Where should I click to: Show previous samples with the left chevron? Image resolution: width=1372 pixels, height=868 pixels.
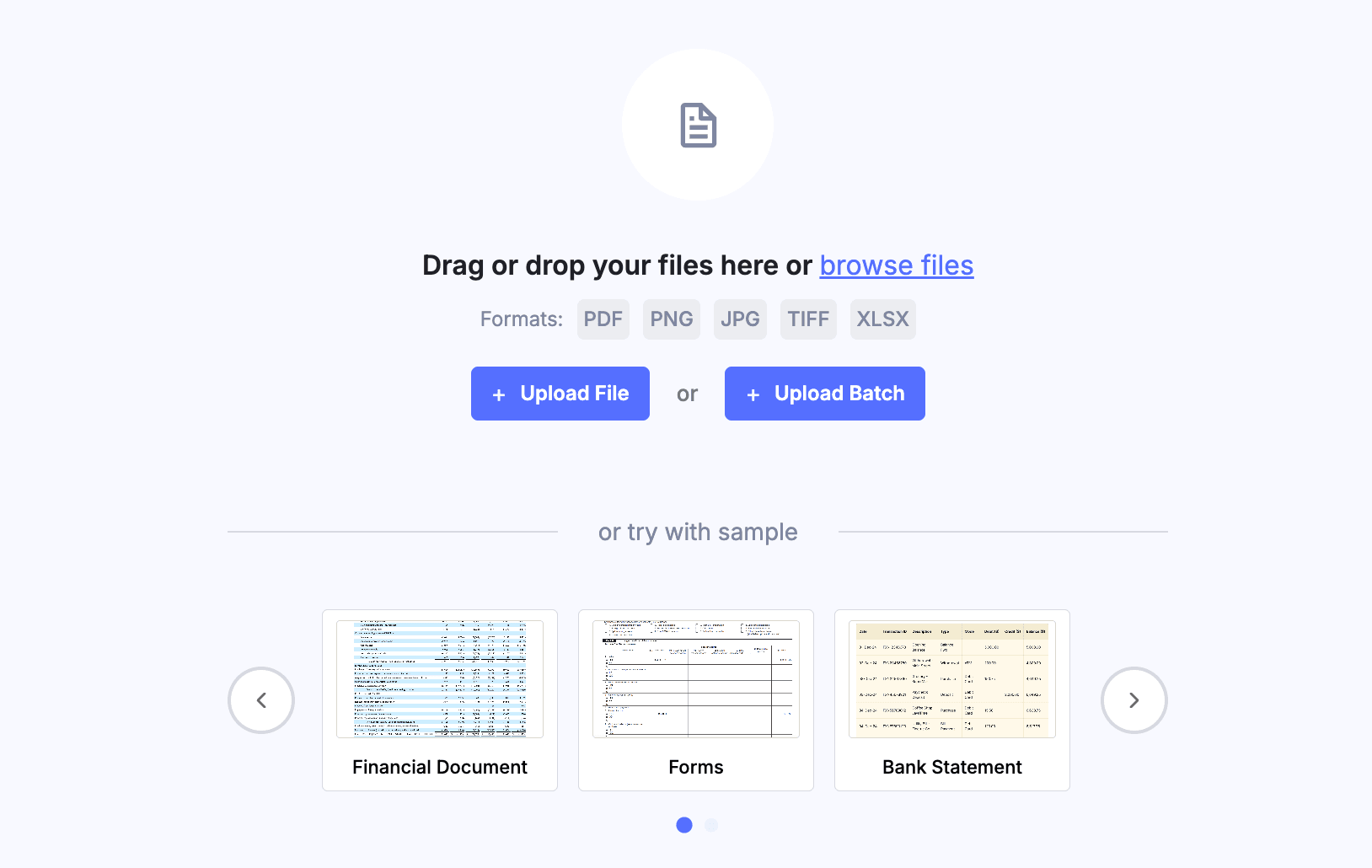pos(261,700)
